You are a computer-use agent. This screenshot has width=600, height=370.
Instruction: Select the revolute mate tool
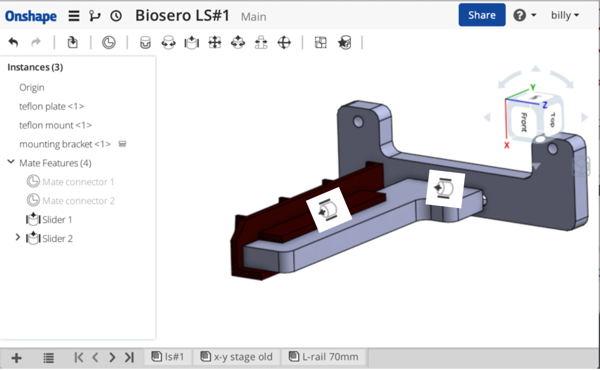click(x=168, y=42)
